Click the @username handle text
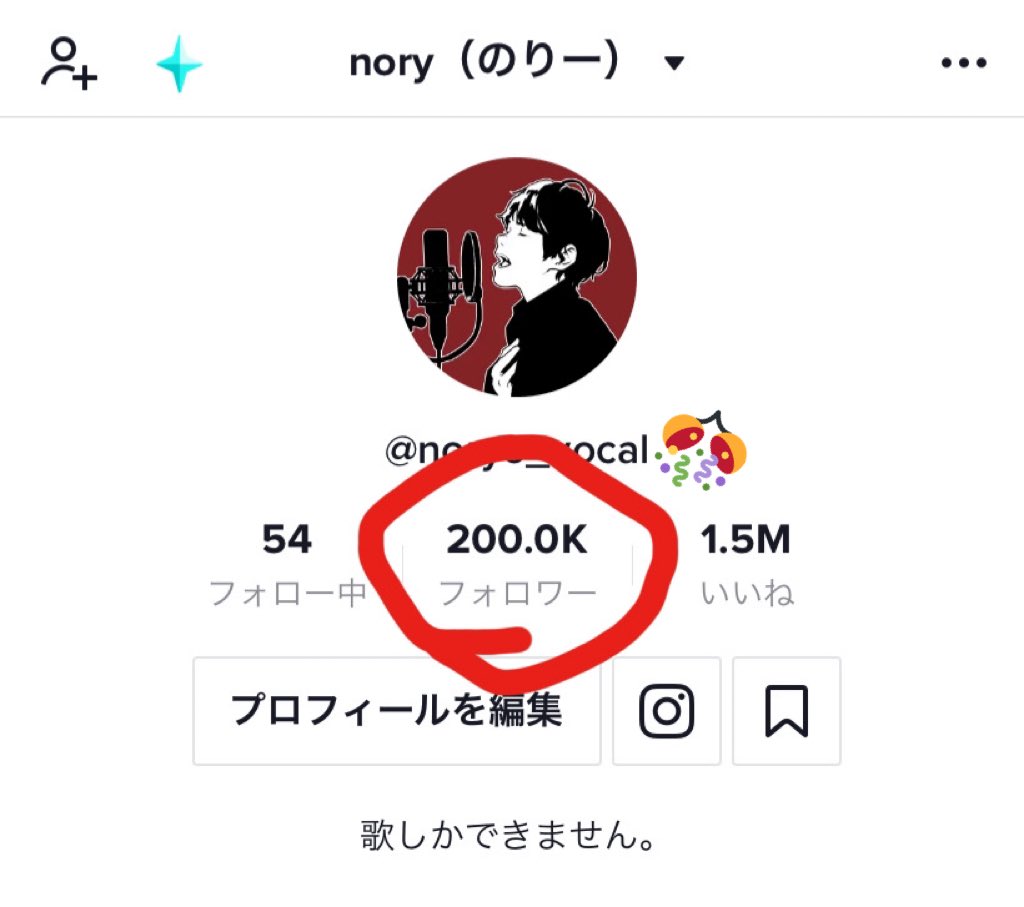Image resolution: width=1024 pixels, height=907 pixels. [x=517, y=451]
